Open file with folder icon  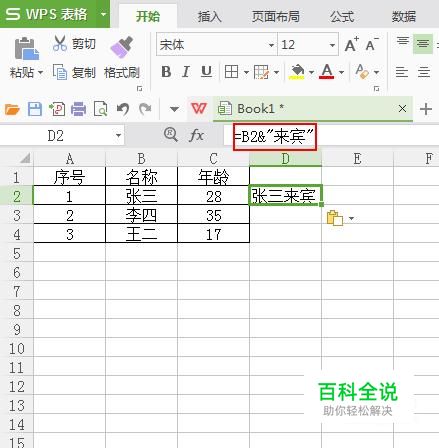click(x=12, y=109)
